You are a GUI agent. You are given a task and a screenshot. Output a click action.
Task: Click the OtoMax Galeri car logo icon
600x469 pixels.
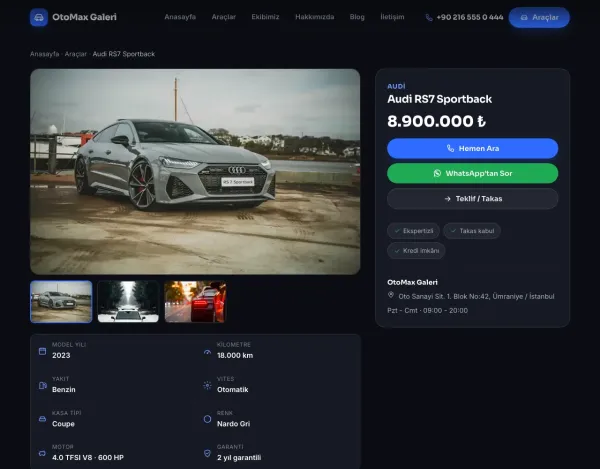[39, 17]
